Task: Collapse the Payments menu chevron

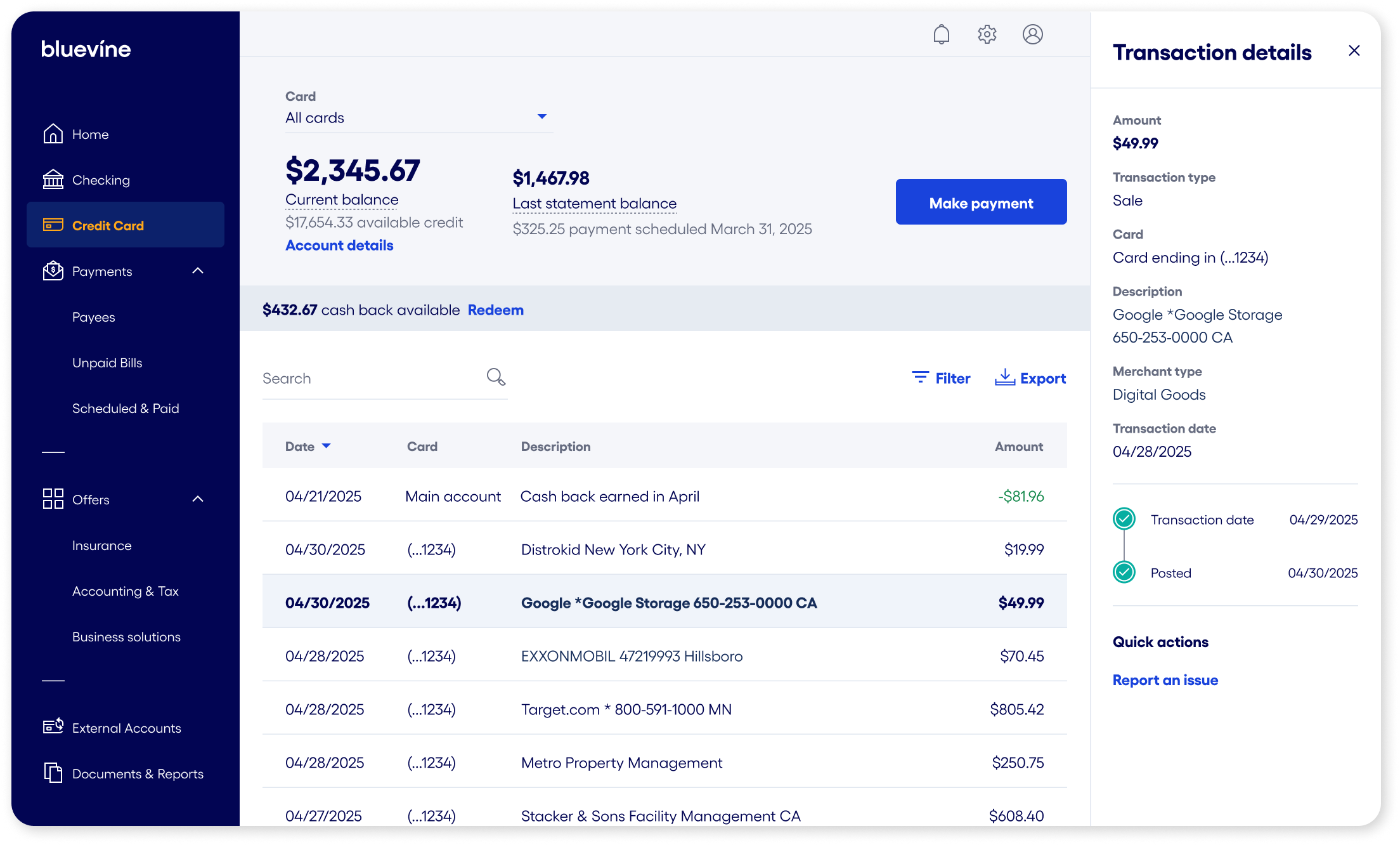Action: pyautogui.click(x=198, y=271)
